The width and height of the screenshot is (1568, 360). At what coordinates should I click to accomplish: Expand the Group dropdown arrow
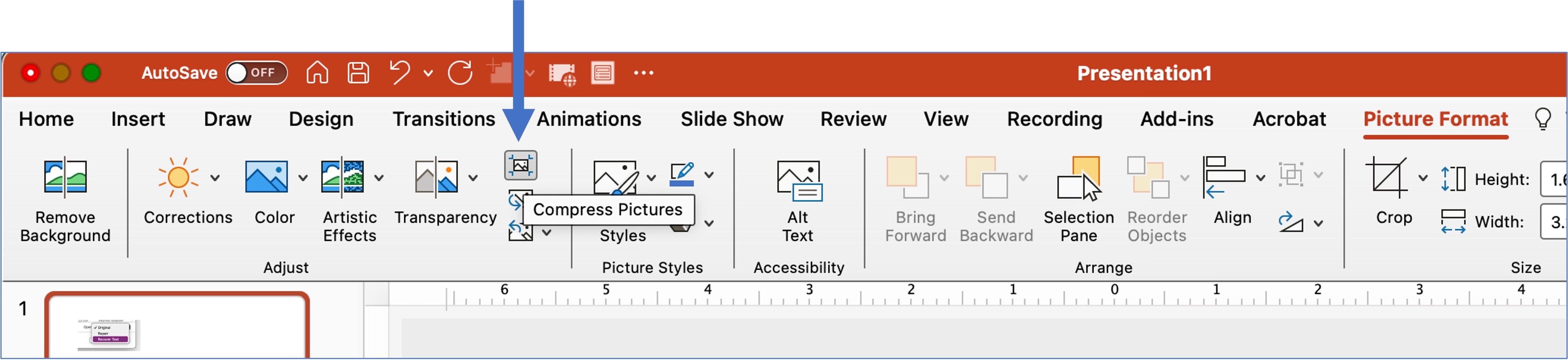pos(1318,175)
